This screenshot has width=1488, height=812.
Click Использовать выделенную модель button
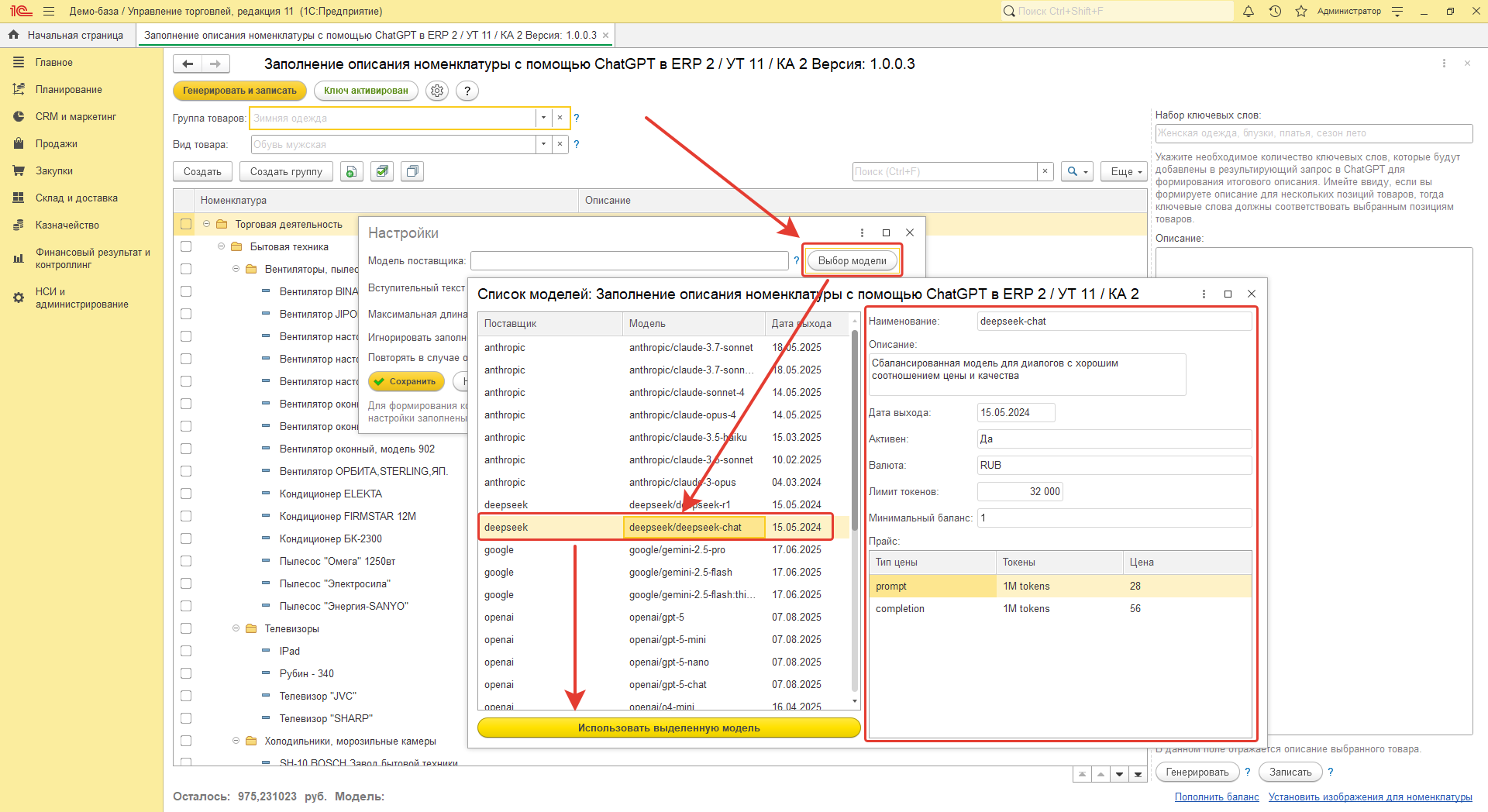pyautogui.click(x=669, y=728)
